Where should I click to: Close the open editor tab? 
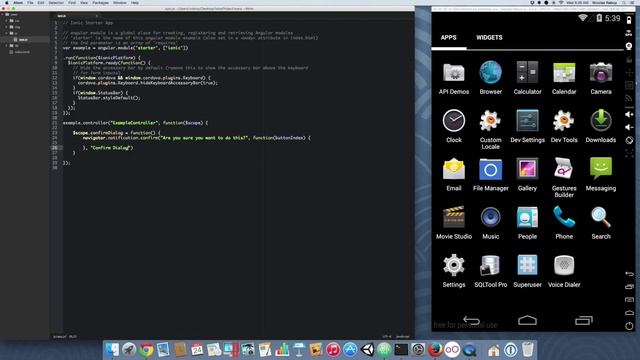tap(97, 16)
